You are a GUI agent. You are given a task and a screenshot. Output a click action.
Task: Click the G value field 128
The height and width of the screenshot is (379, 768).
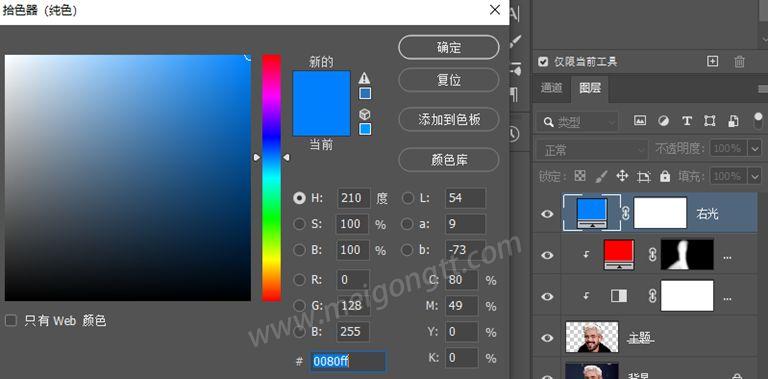coord(353,306)
